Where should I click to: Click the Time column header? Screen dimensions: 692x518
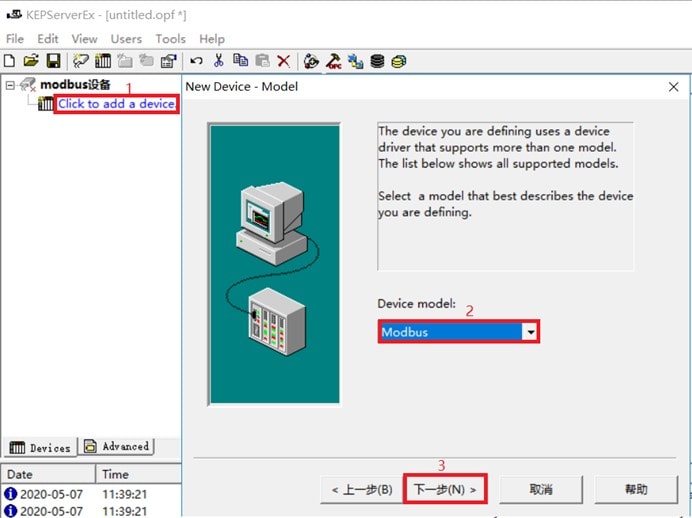point(139,474)
